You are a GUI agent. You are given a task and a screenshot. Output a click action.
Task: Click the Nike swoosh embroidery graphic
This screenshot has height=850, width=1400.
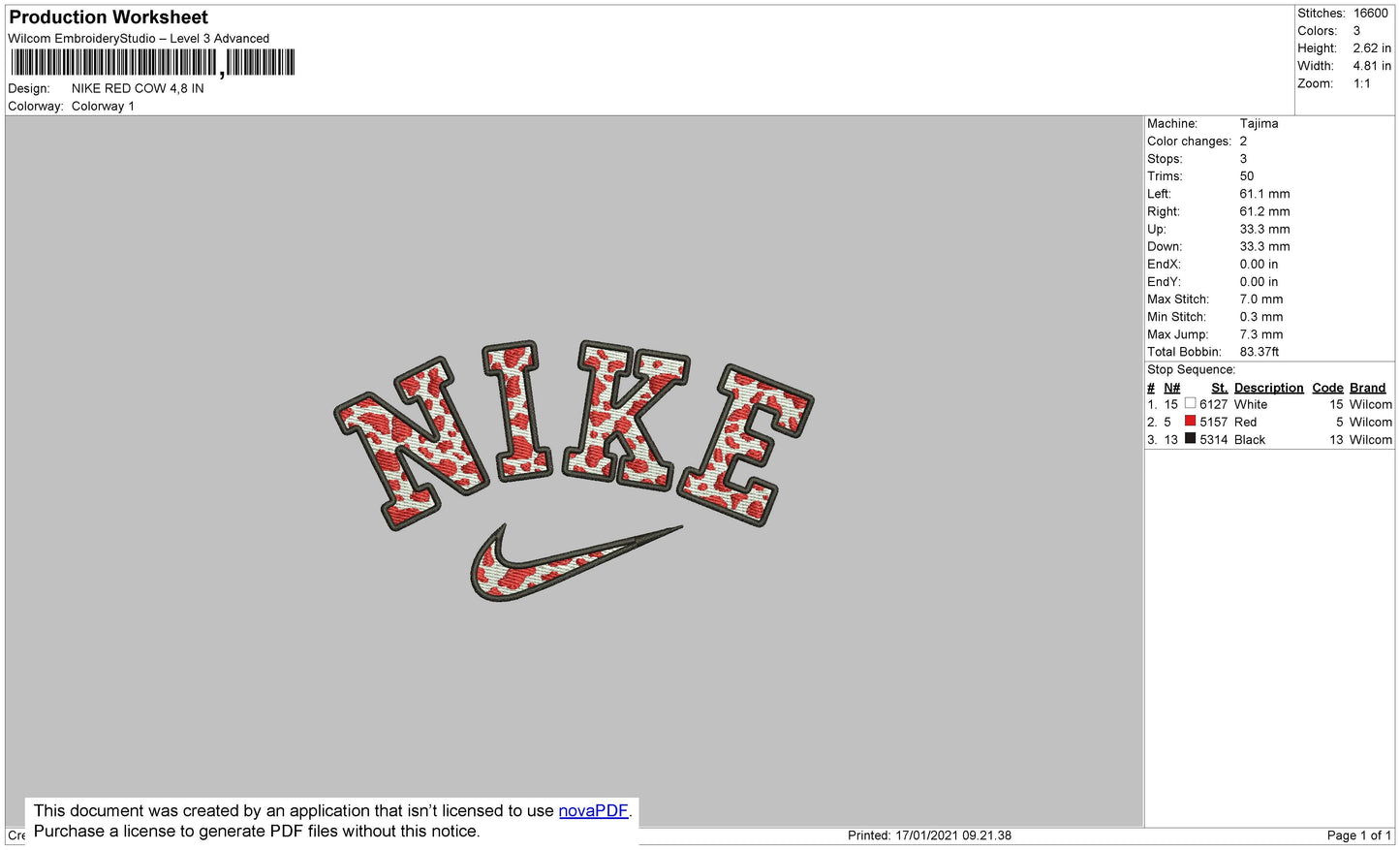tap(576, 563)
